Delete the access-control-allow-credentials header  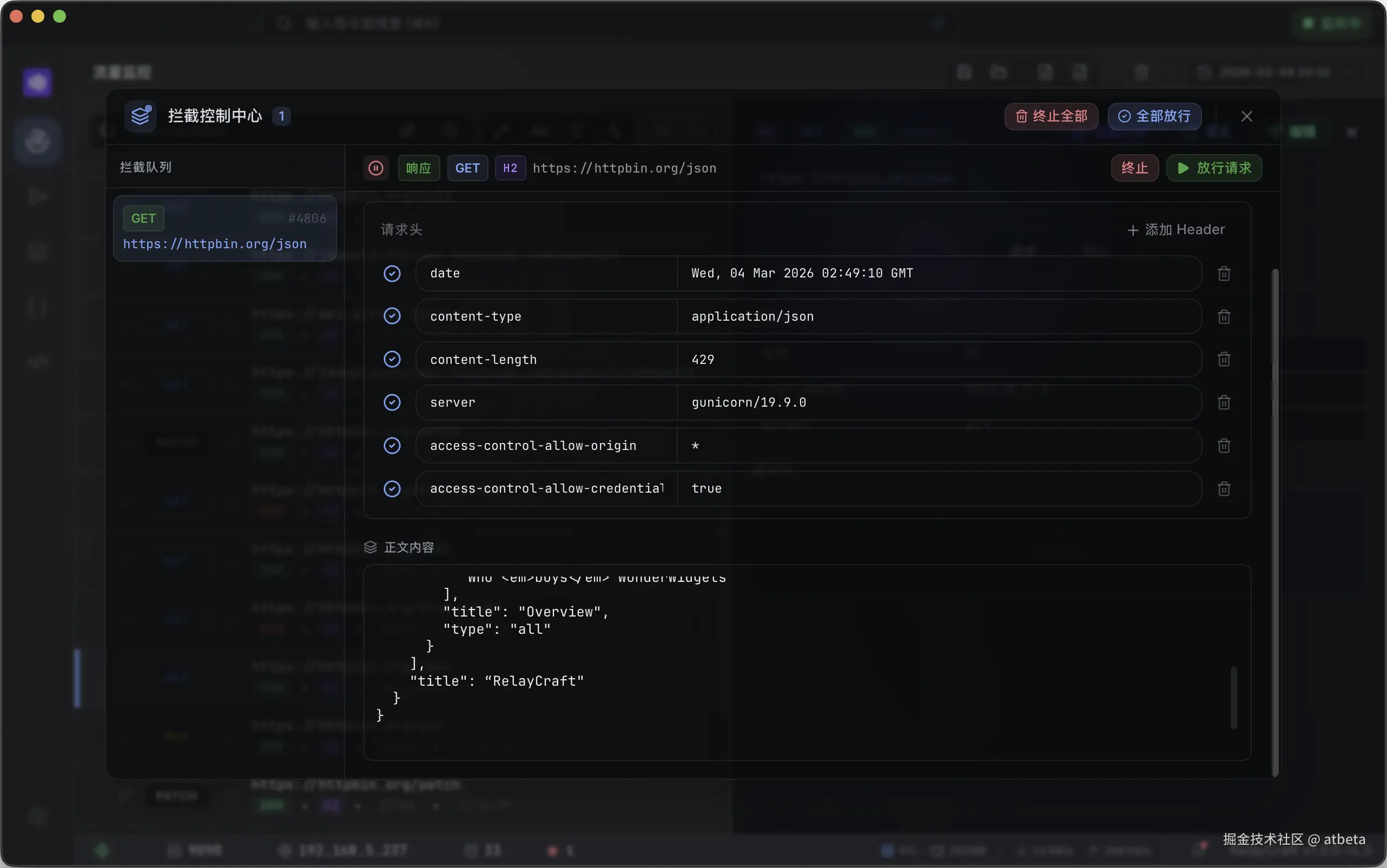[1224, 488]
